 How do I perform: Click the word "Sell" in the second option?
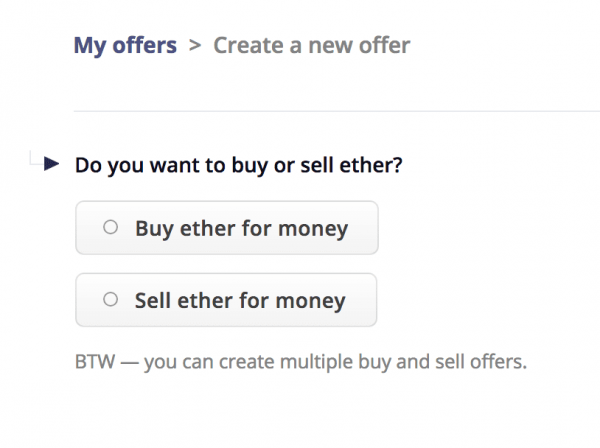point(154,300)
